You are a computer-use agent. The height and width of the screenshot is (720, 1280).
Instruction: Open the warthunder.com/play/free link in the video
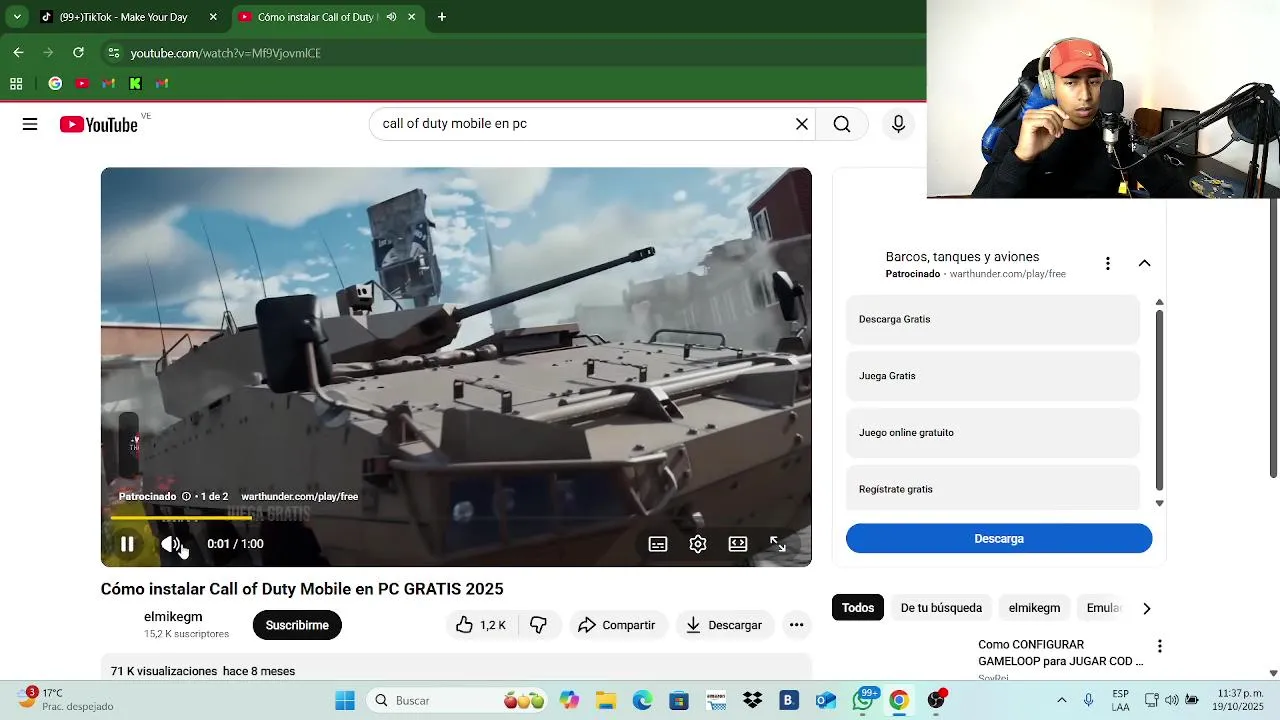click(x=299, y=496)
